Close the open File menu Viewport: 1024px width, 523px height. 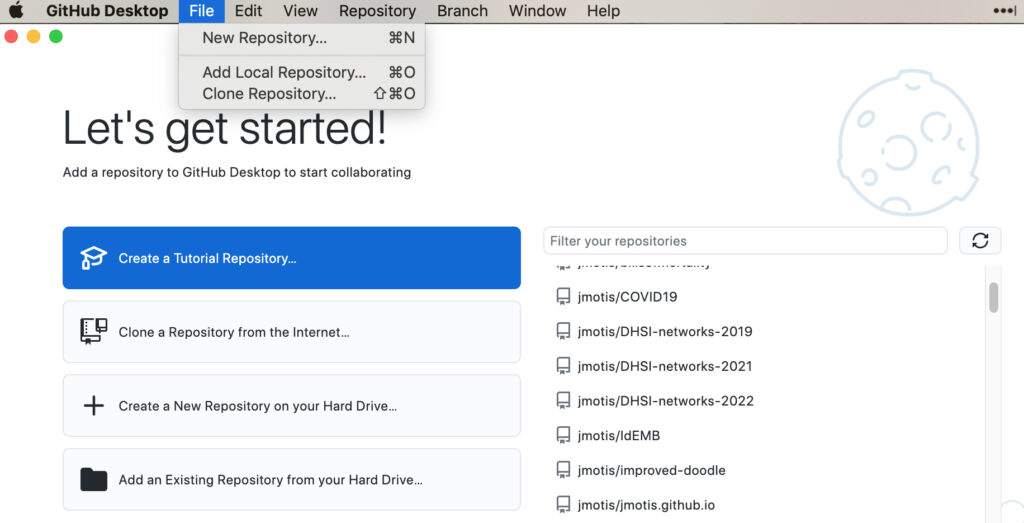[201, 10]
